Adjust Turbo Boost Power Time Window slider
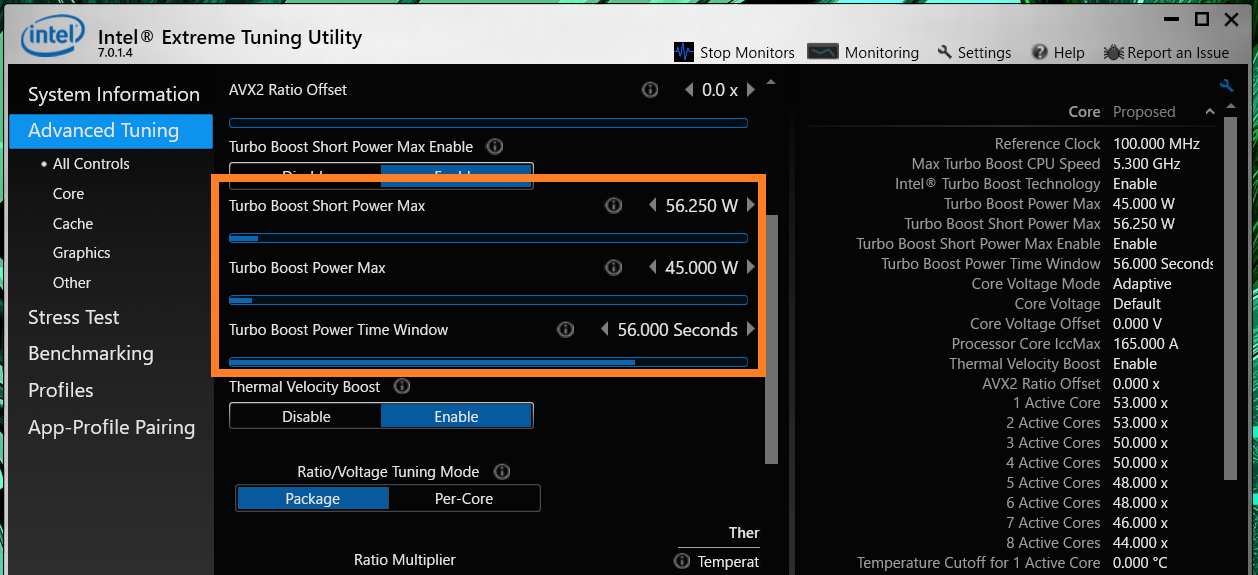 pos(488,362)
